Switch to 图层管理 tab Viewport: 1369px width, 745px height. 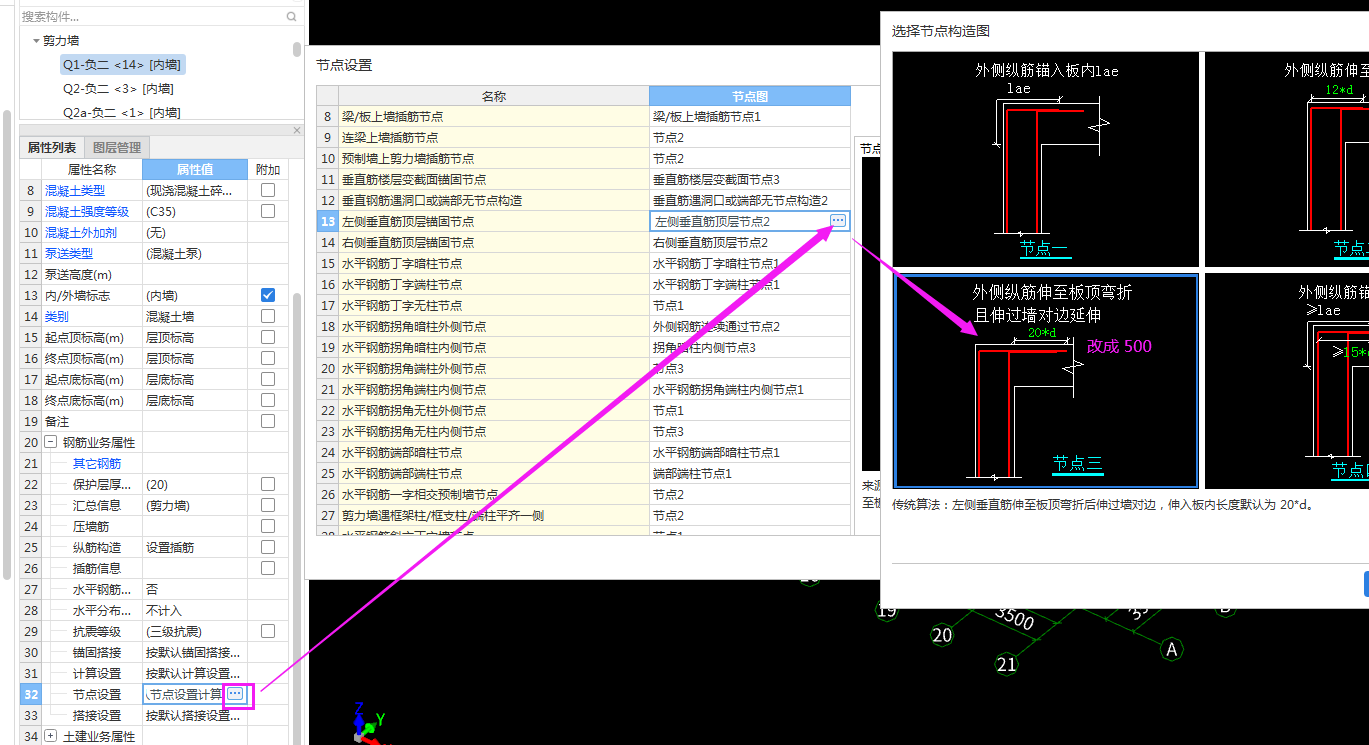[x=117, y=148]
